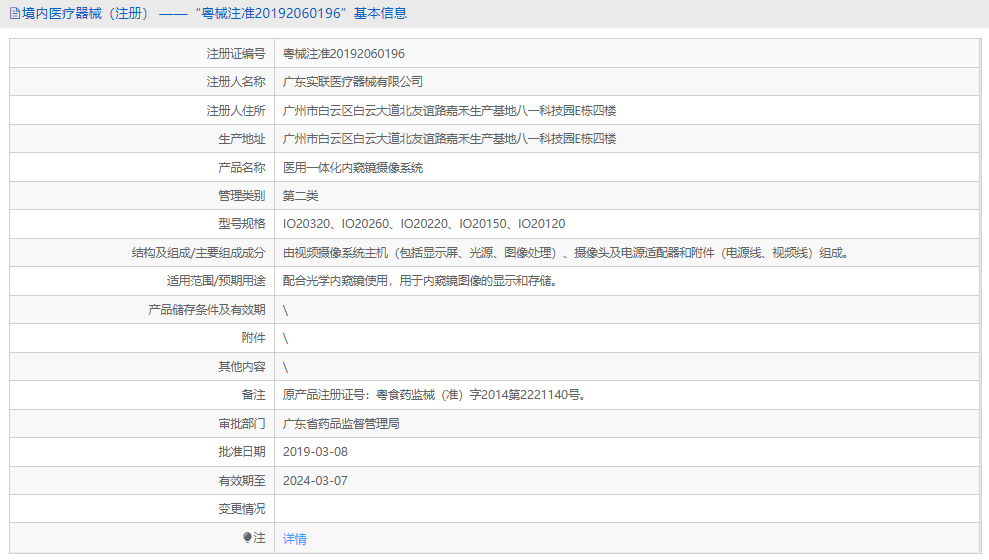Click the 审批部门 label

tap(242, 423)
